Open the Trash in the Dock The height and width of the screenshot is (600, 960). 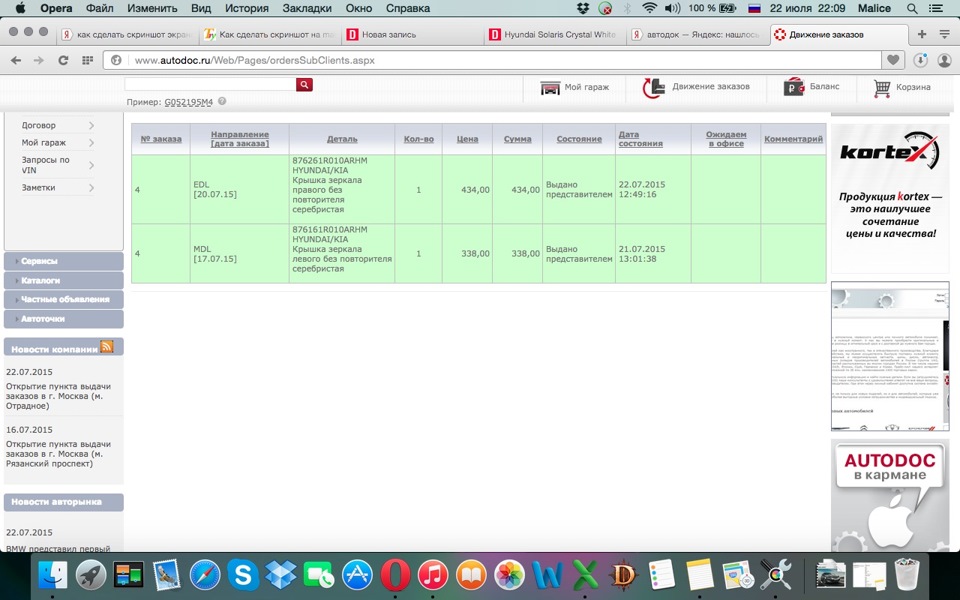pyautogui.click(x=907, y=574)
